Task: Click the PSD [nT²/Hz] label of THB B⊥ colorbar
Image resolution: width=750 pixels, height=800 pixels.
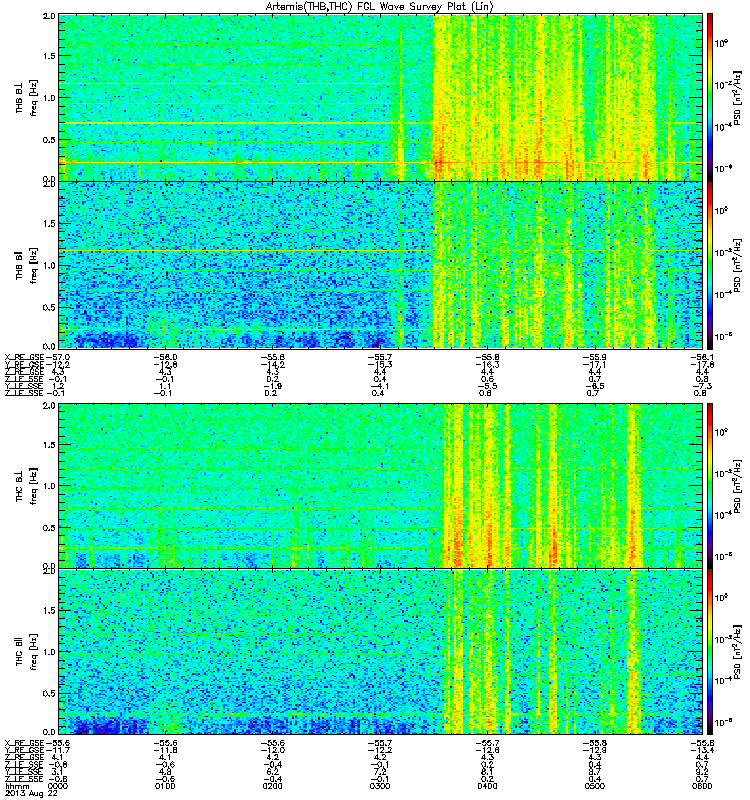Action: pos(738,98)
